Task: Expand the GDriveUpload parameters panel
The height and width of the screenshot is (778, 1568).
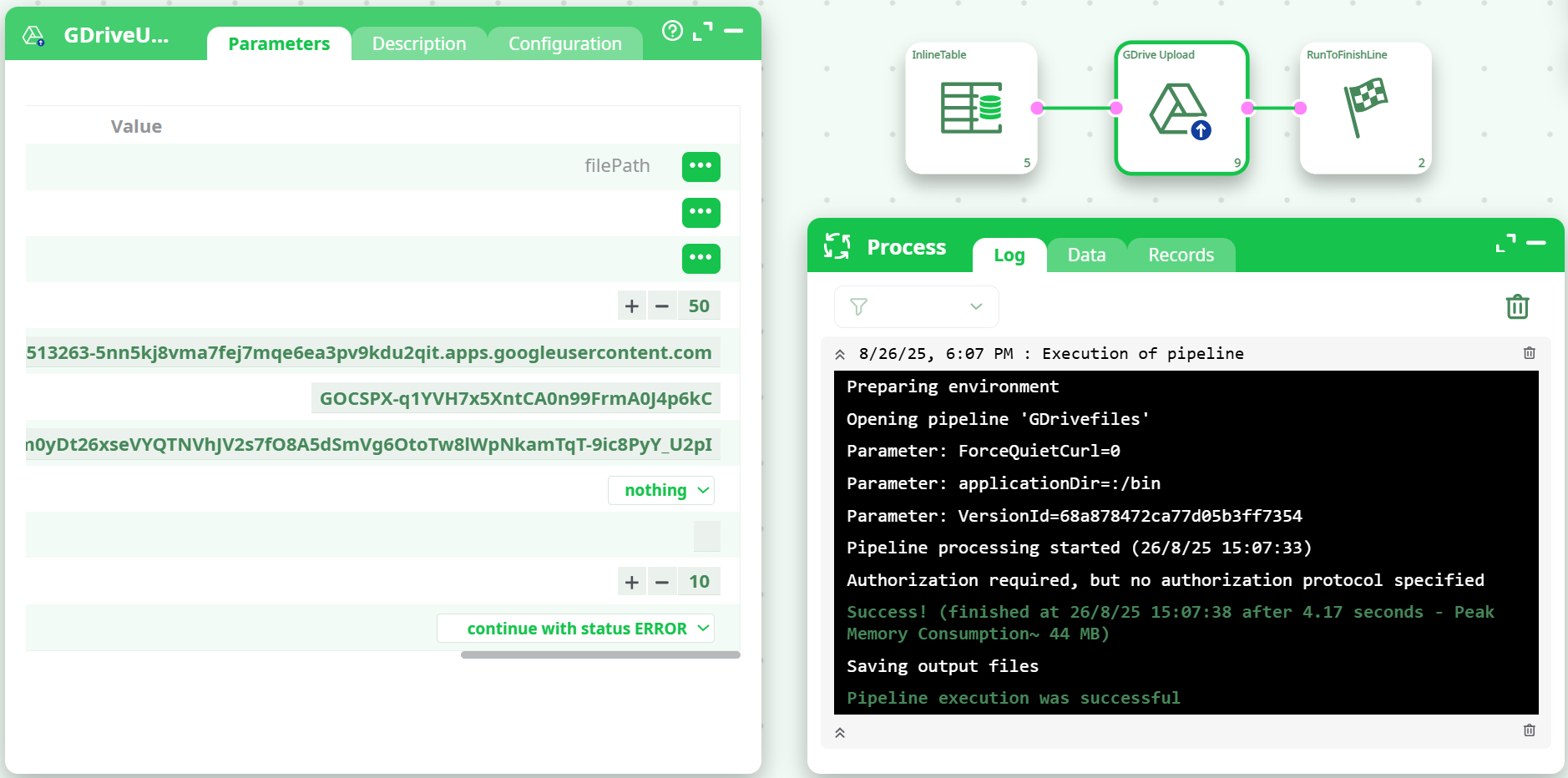Action: (x=703, y=31)
